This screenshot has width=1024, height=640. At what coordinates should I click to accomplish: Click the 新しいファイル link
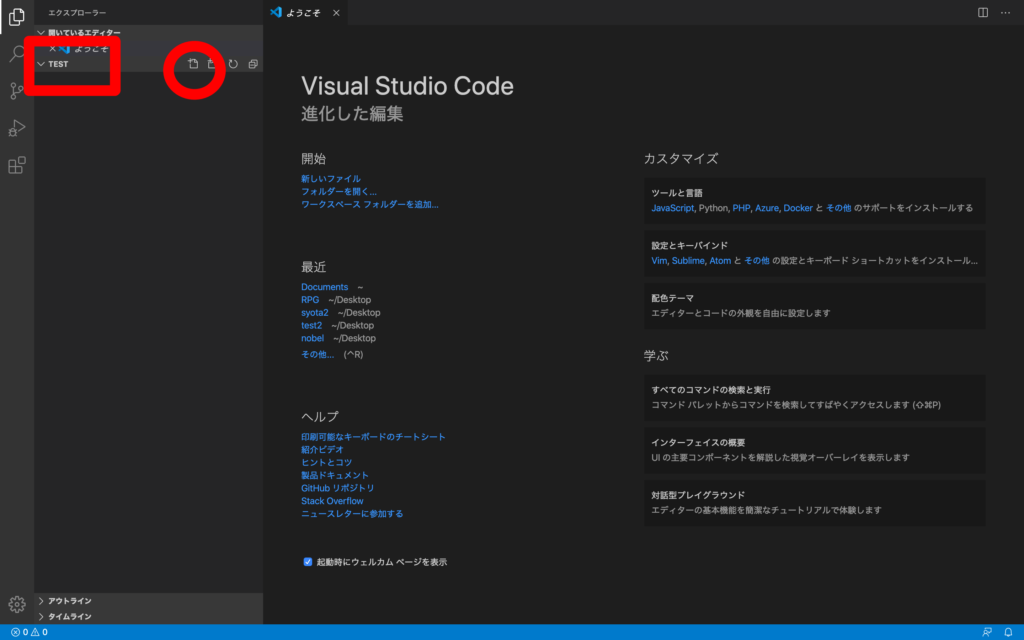point(330,178)
